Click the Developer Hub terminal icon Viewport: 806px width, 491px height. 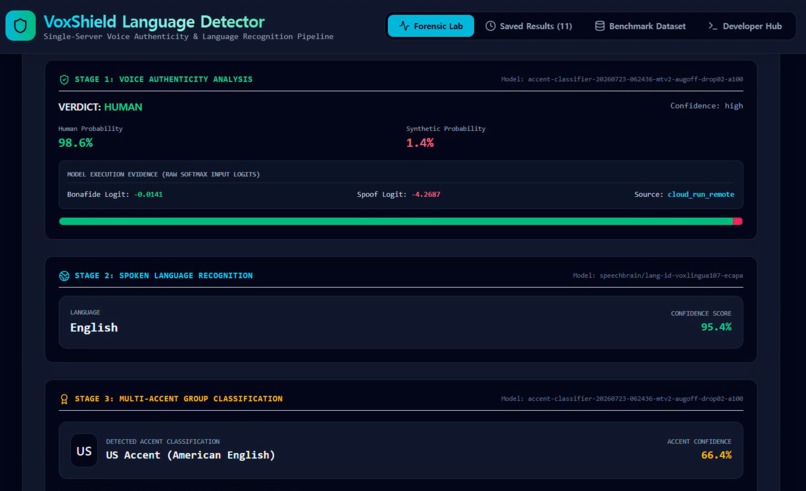[x=712, y=26]
